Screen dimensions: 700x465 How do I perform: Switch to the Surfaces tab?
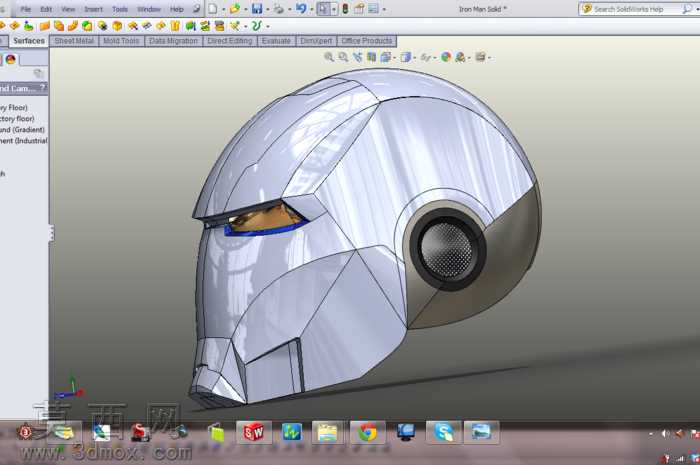29,41
